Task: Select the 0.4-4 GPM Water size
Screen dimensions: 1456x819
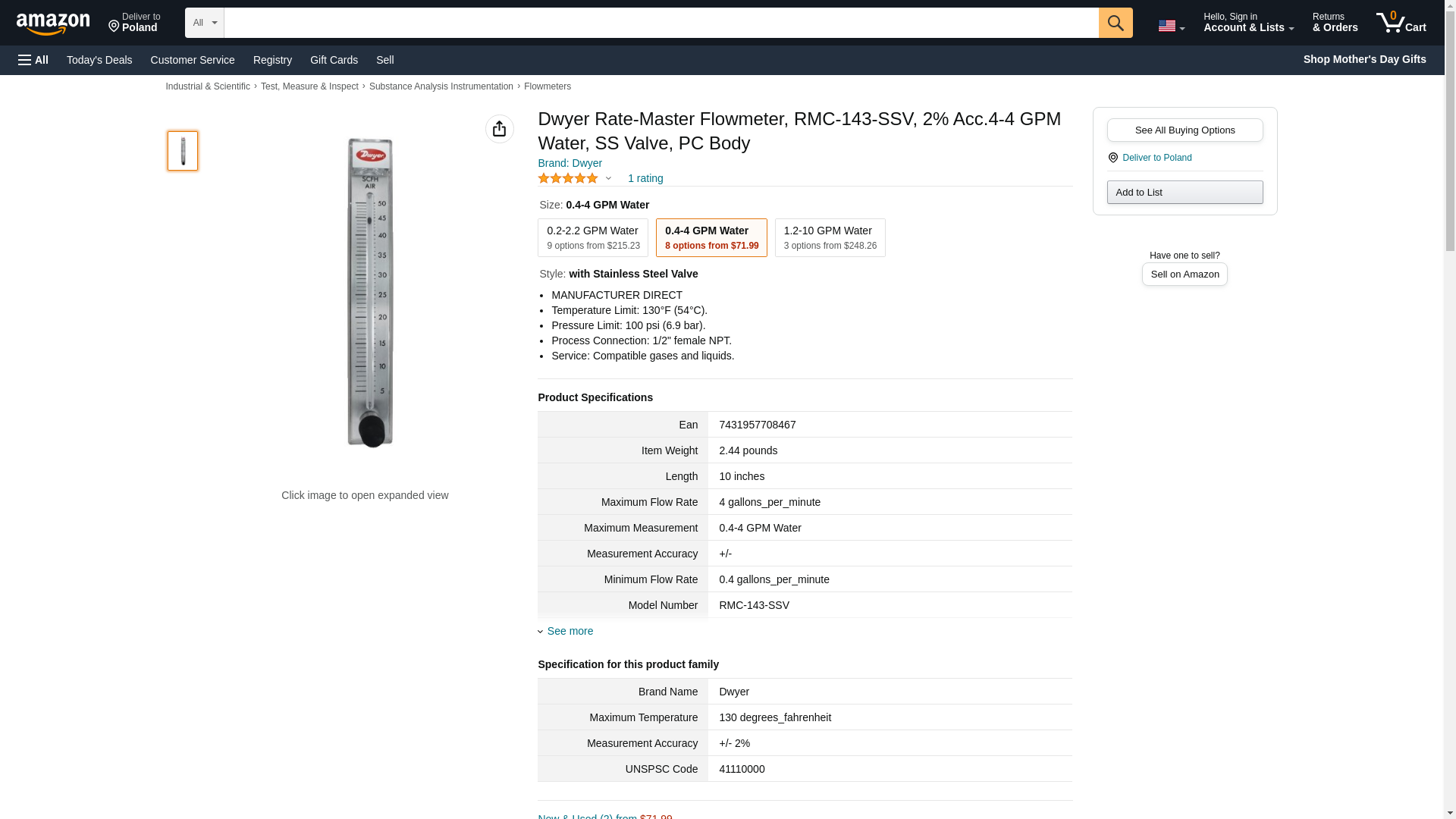Action: pos(711,237)
